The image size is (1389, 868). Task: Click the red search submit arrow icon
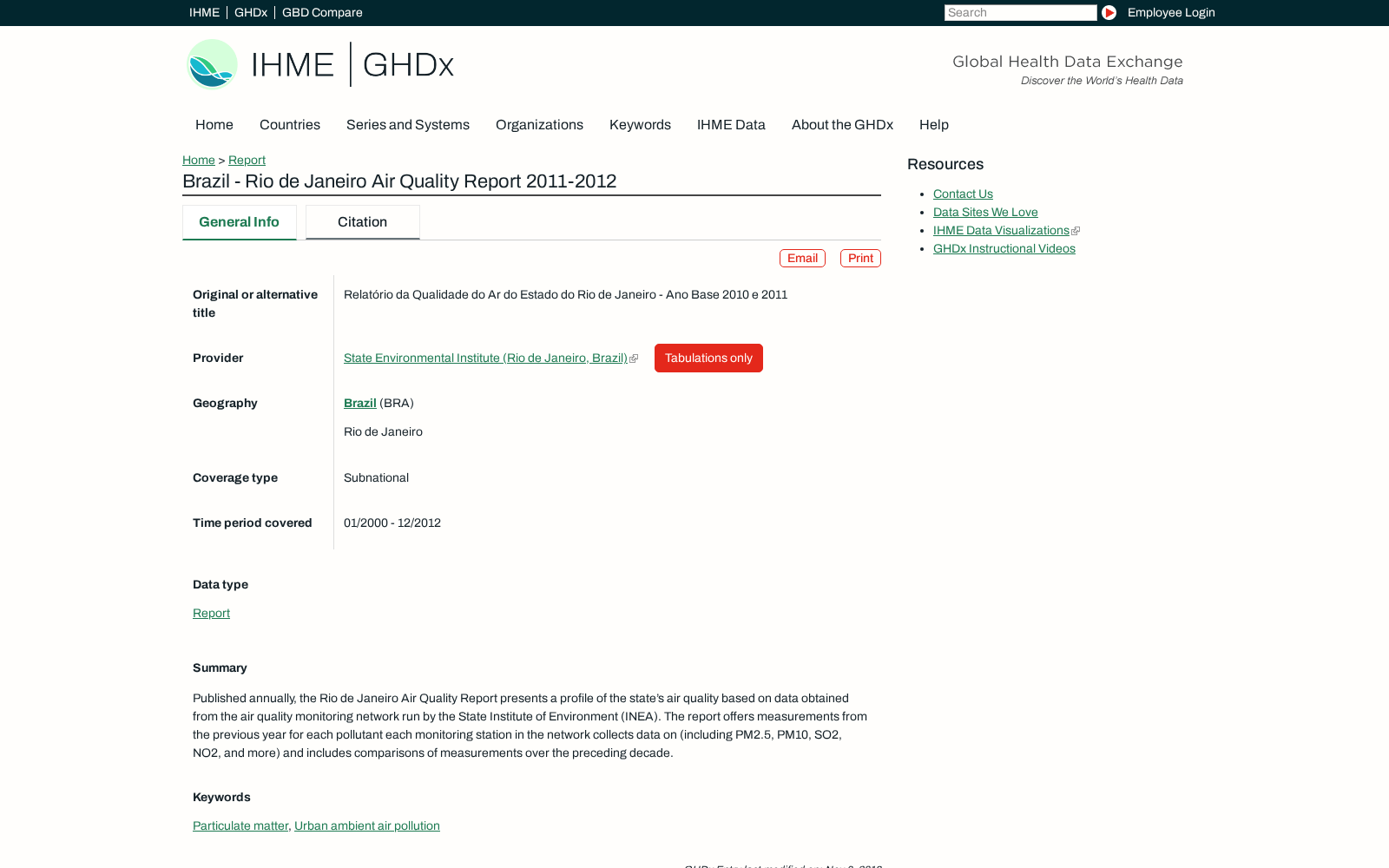(1109, 12)
